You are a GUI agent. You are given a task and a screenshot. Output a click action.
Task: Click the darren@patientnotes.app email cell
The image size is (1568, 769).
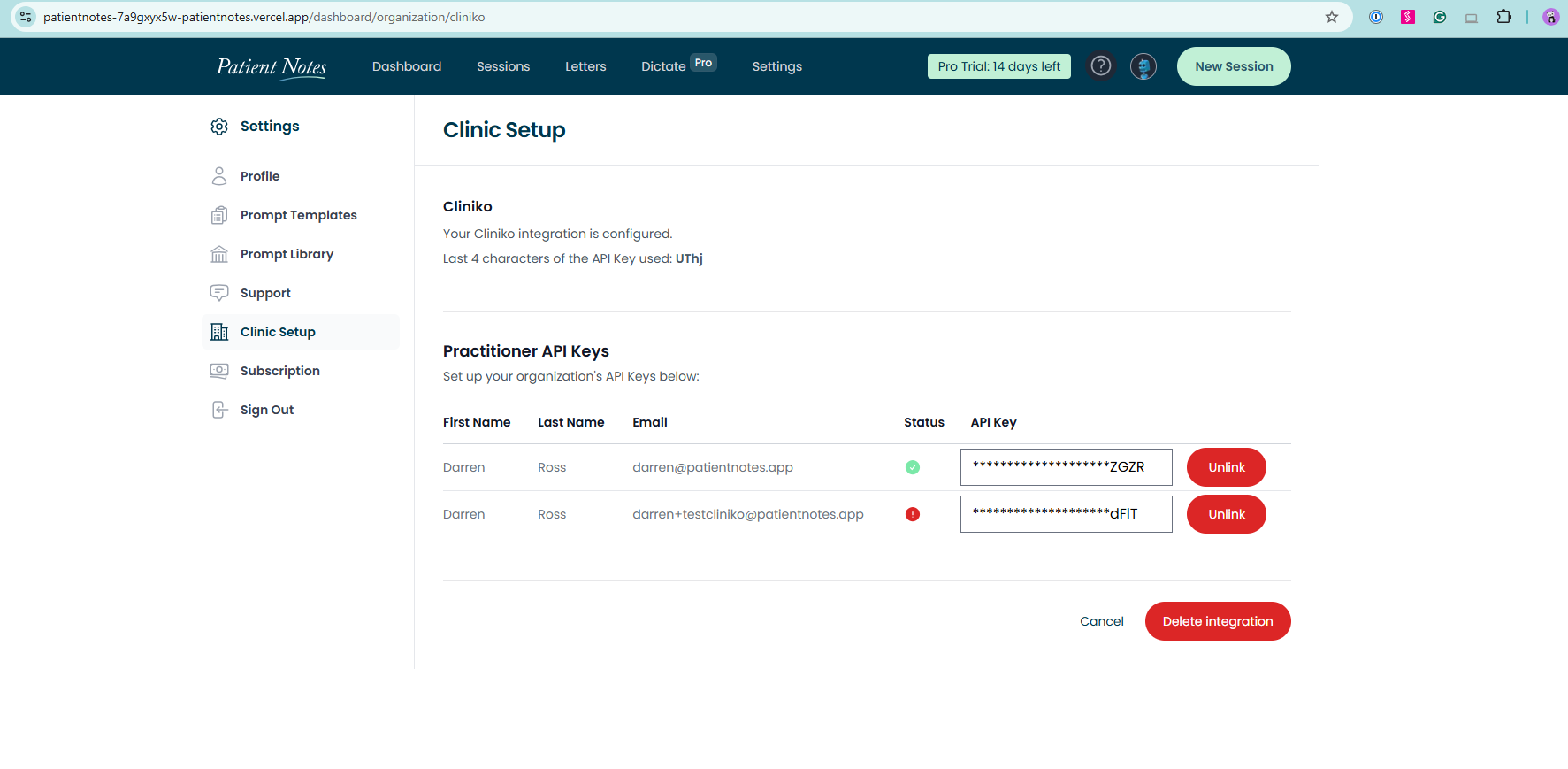click(713, 467)
